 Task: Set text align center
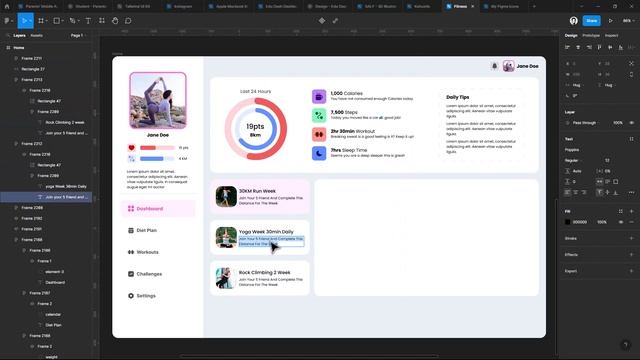pos(576,192)
